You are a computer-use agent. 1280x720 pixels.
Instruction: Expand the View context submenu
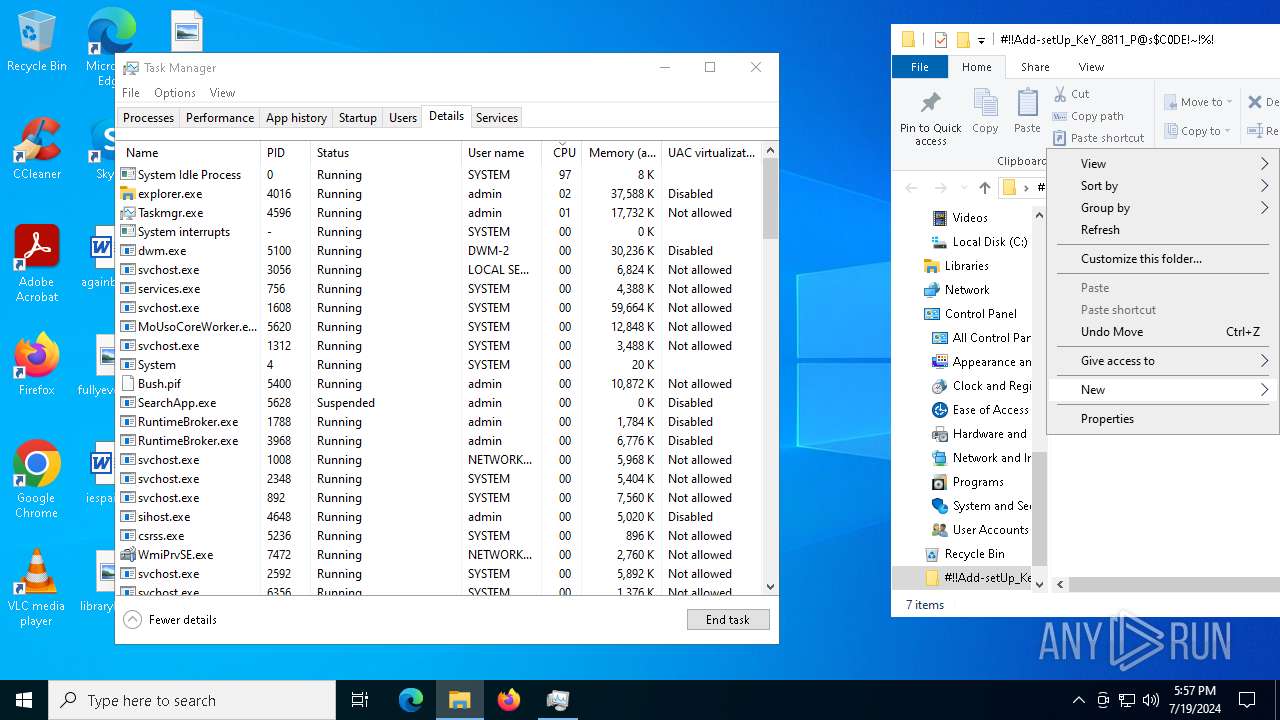pyautogui.click(x=1163, y=164)
